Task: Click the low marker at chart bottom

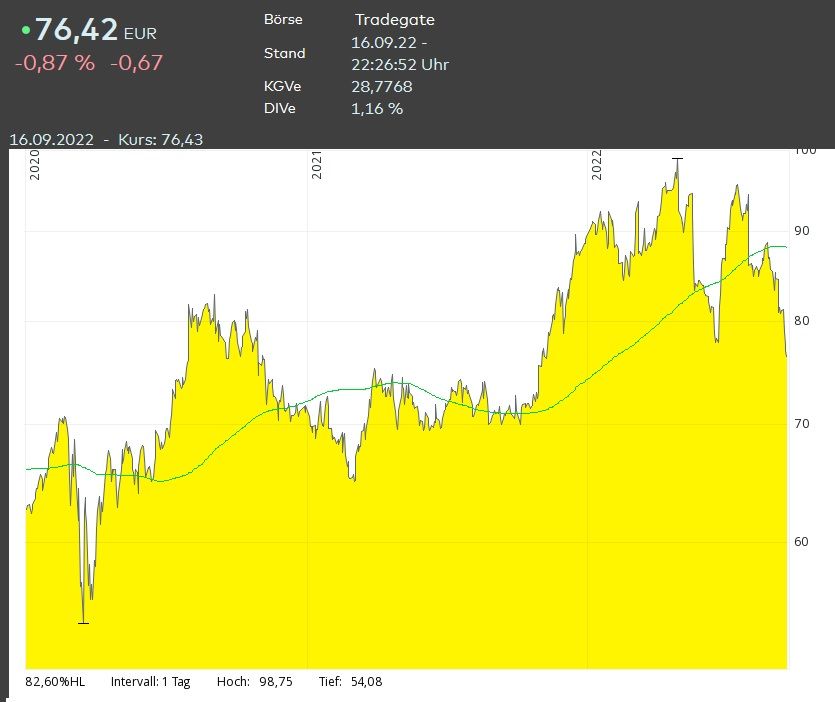Action: click(x=83, y=623)
